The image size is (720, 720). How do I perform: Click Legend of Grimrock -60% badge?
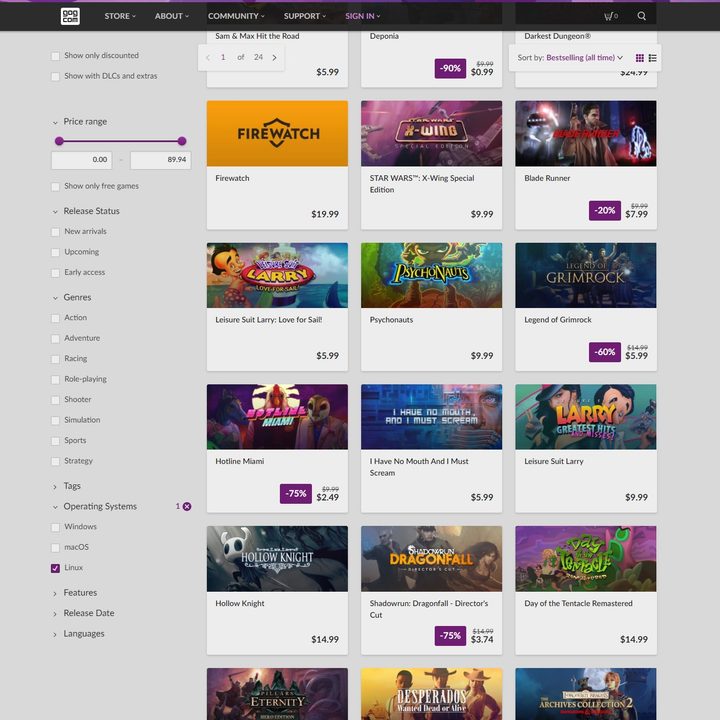pos(605,352)
